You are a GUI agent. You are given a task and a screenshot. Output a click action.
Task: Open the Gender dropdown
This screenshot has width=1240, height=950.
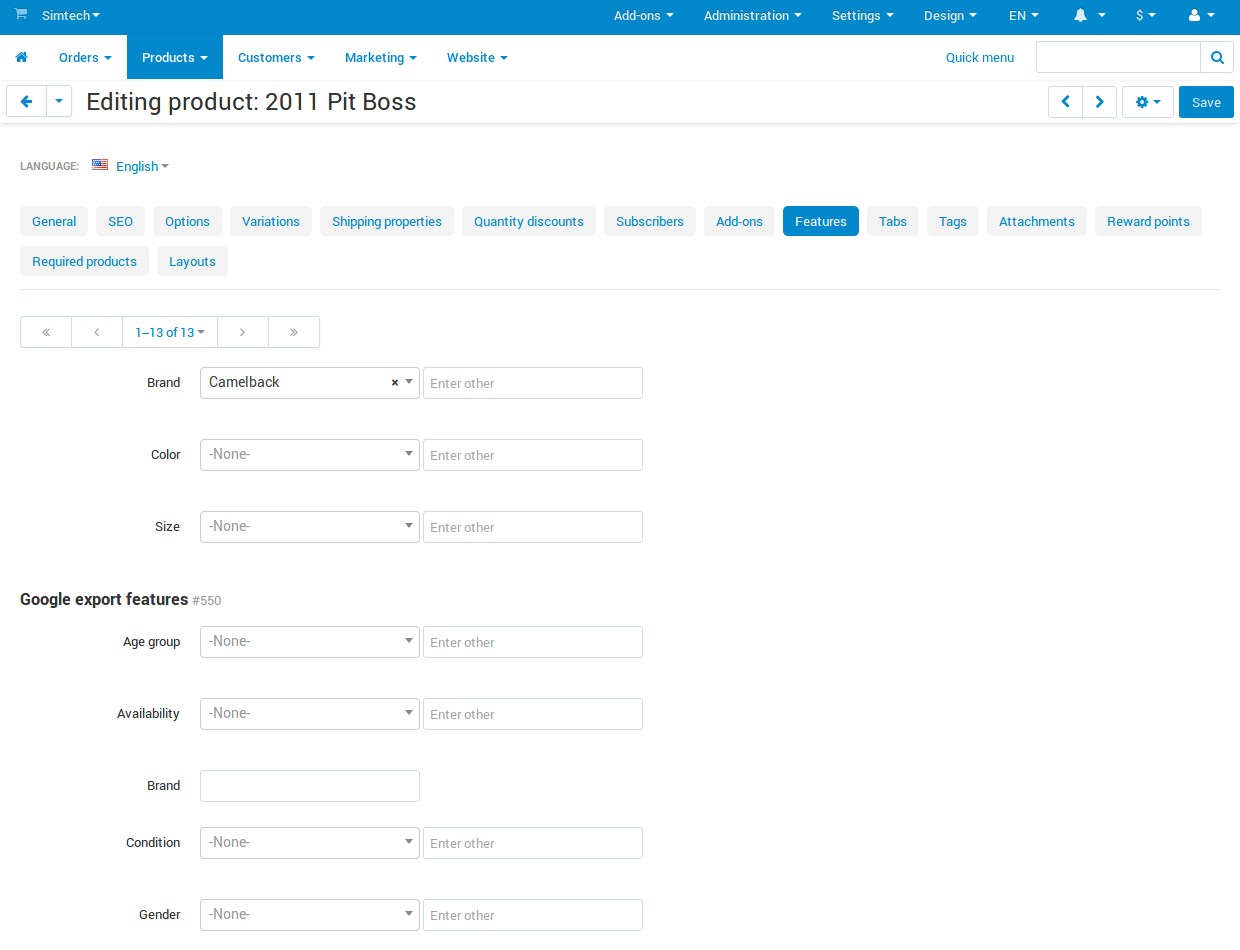(x=310, y=915)
